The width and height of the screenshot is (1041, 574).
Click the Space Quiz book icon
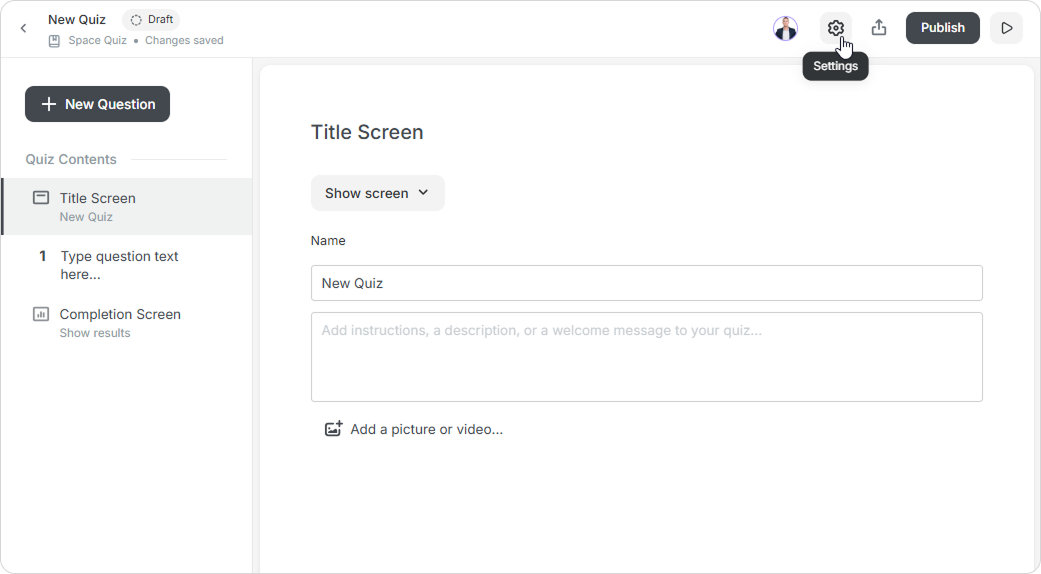point(54,40)
